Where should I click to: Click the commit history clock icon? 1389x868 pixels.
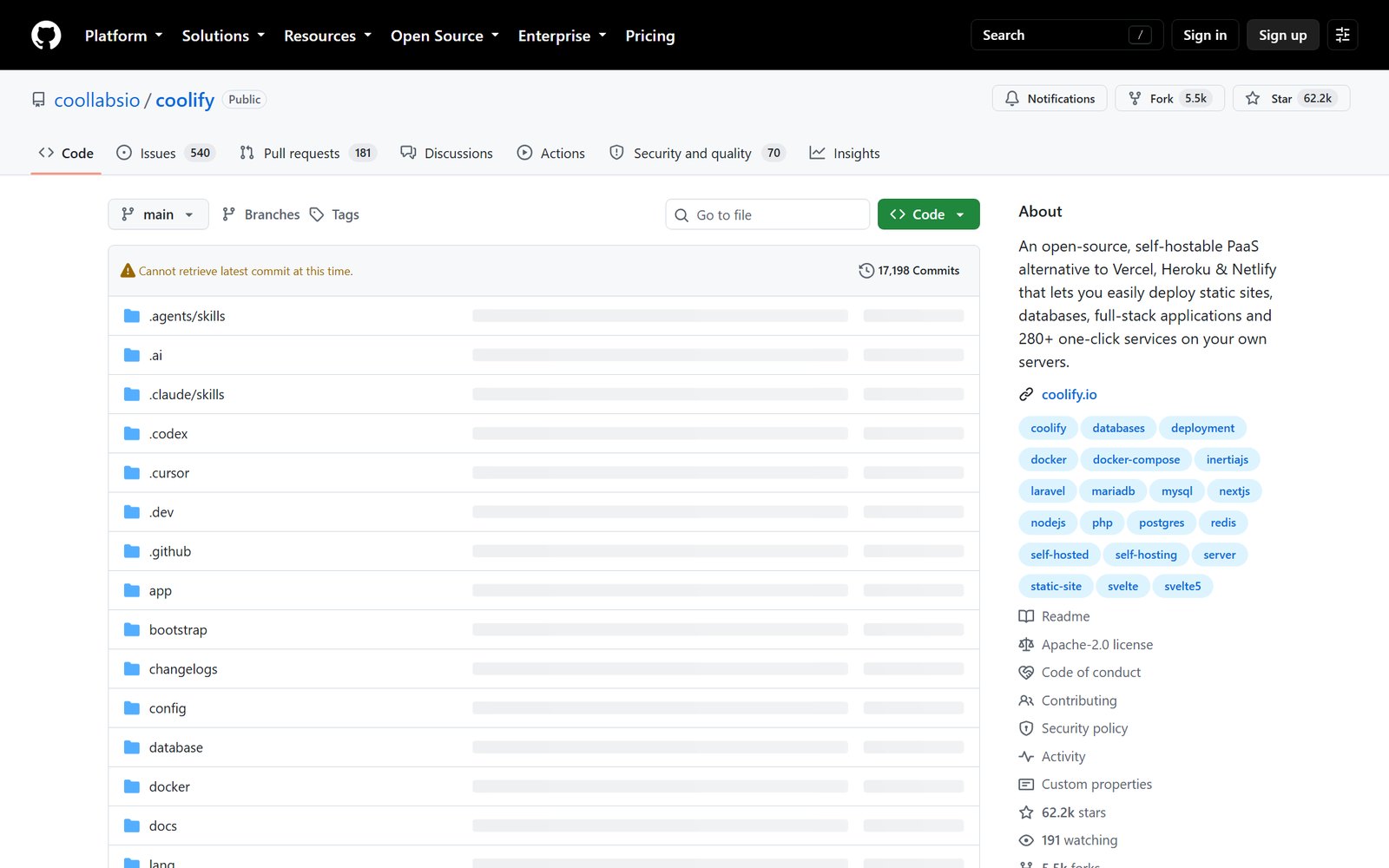pyautogui.click(x=866, y=271)
